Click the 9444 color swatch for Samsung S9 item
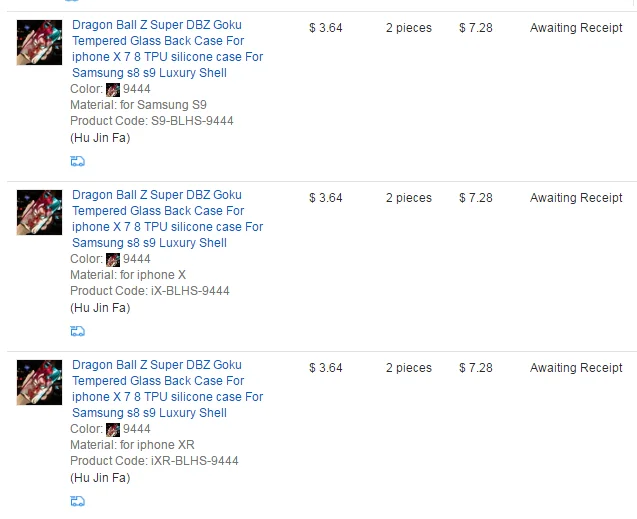 pos(113,90)
